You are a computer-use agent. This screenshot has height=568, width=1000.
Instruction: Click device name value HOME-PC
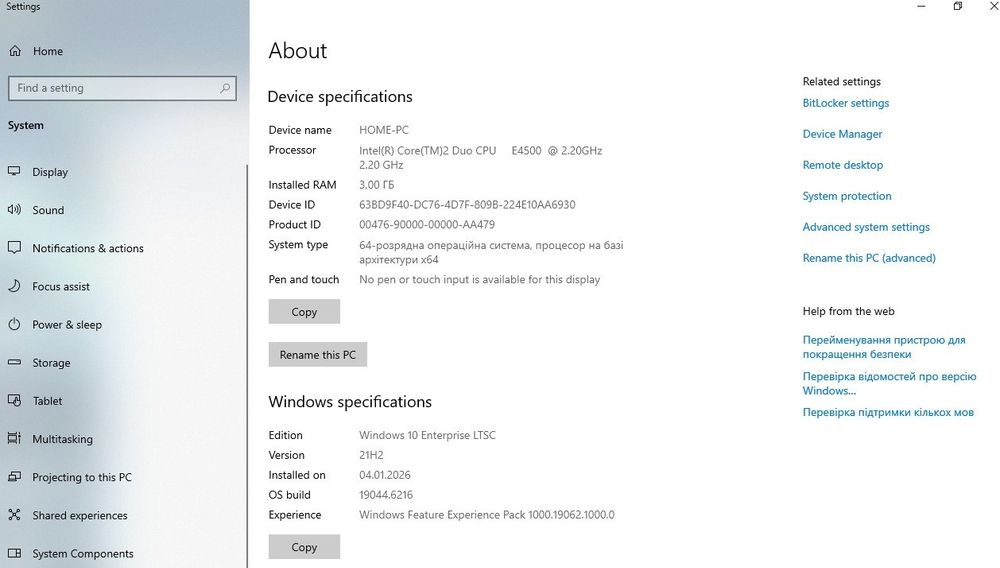(x=384, y=130)
